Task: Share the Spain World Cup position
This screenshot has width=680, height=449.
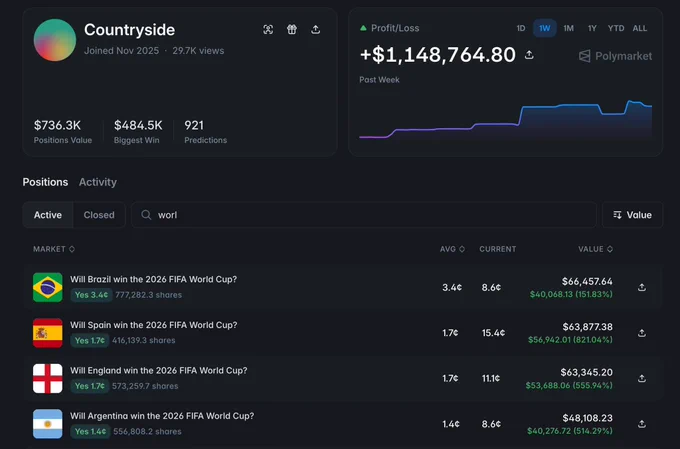Action: (642, 333)
